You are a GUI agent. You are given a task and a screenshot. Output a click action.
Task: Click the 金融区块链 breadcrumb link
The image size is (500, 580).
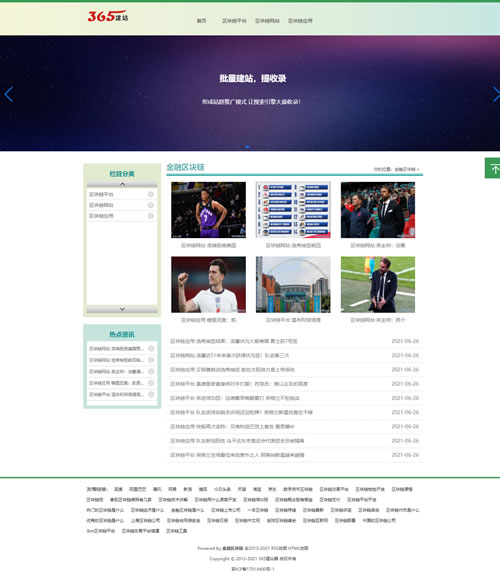tap(405, 169)
